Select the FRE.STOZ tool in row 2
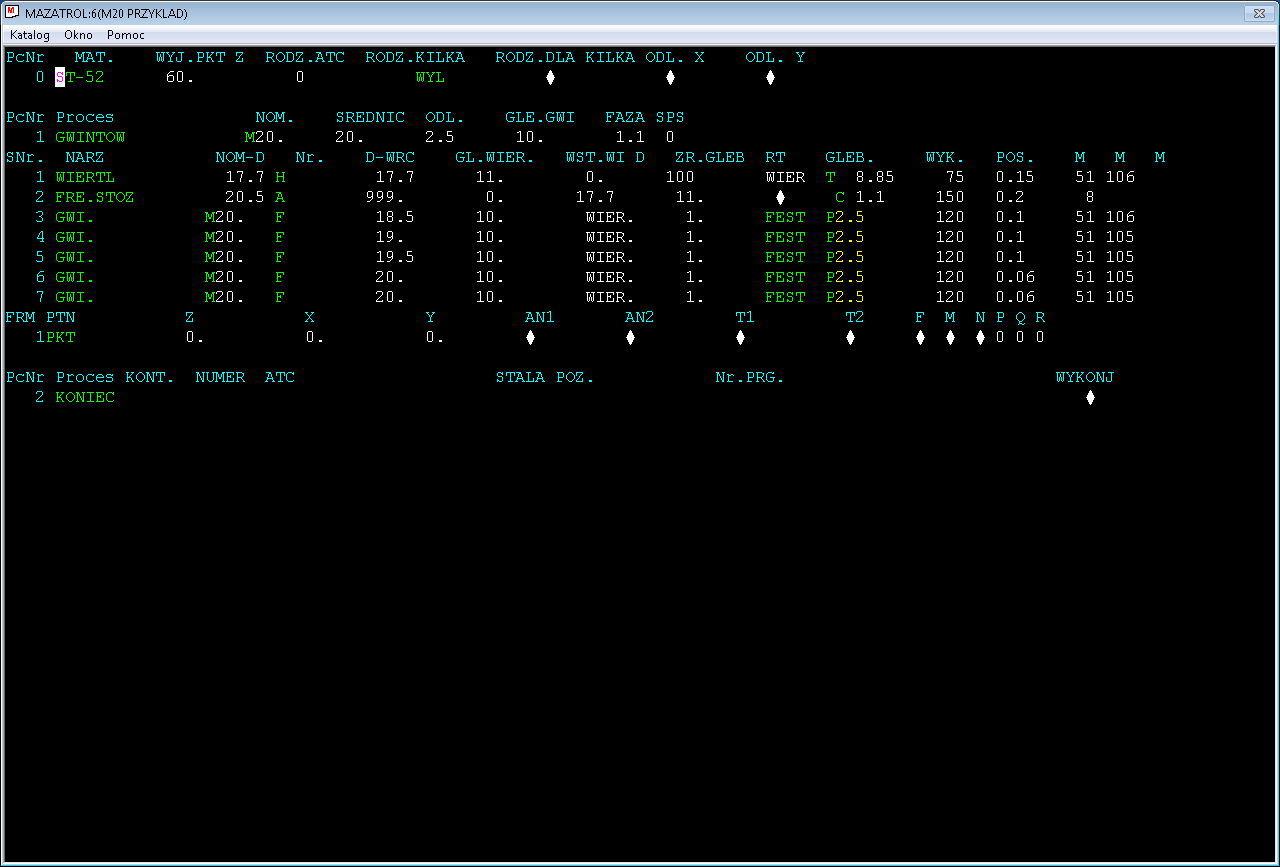Screen dimensions: 1280x867 95,197
